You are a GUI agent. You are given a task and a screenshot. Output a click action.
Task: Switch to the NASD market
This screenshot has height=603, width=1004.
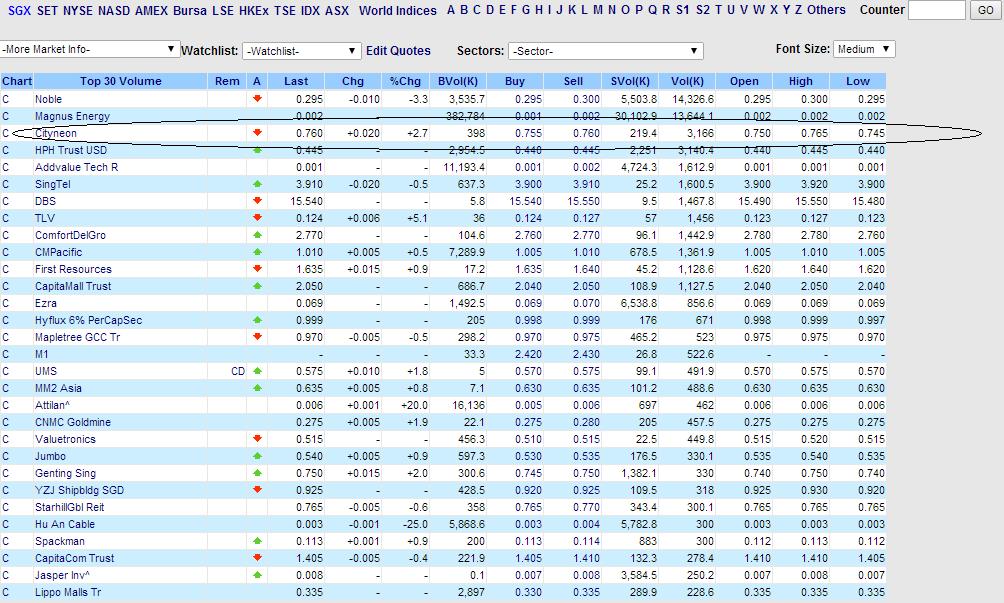tap(114, 10)
